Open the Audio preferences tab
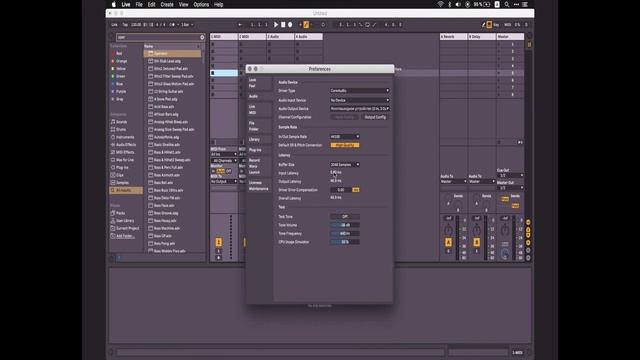 [259, 96]
